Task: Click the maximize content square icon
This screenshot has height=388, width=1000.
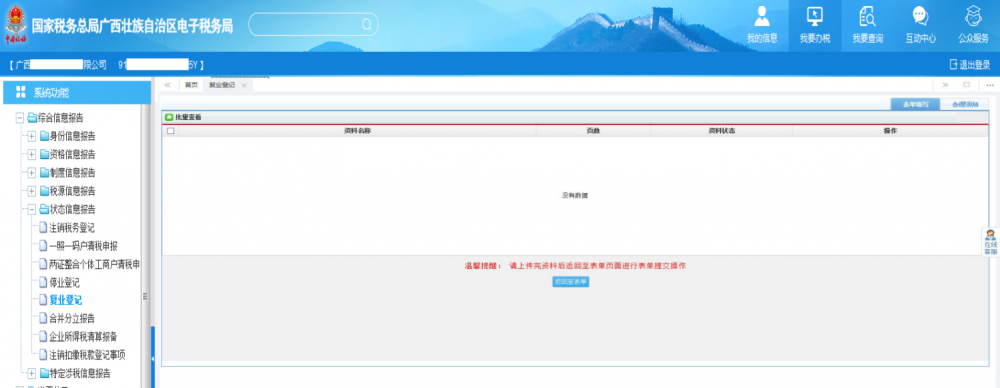Action: click(967, 85)
